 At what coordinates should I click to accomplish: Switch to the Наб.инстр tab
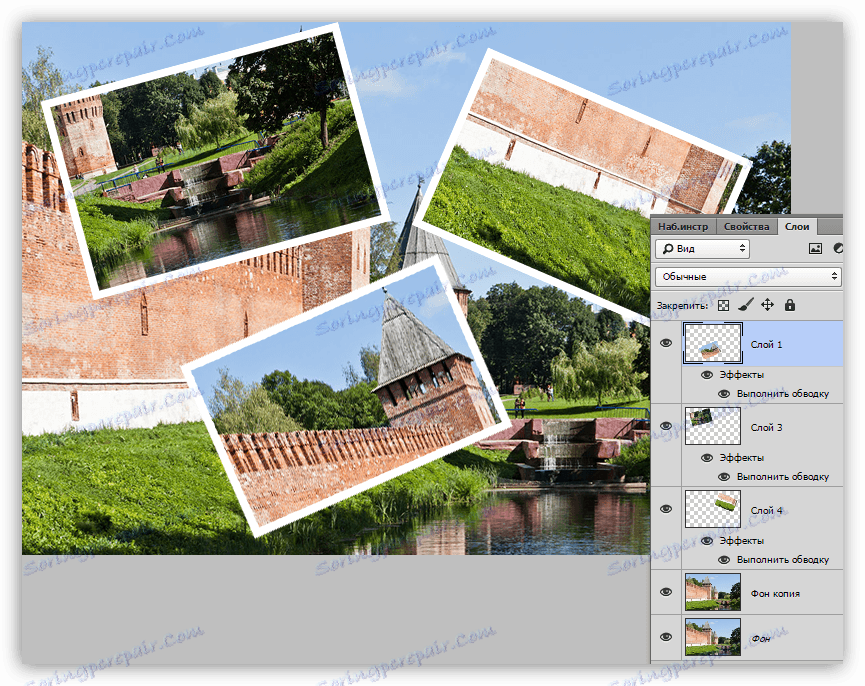point(683,227)
